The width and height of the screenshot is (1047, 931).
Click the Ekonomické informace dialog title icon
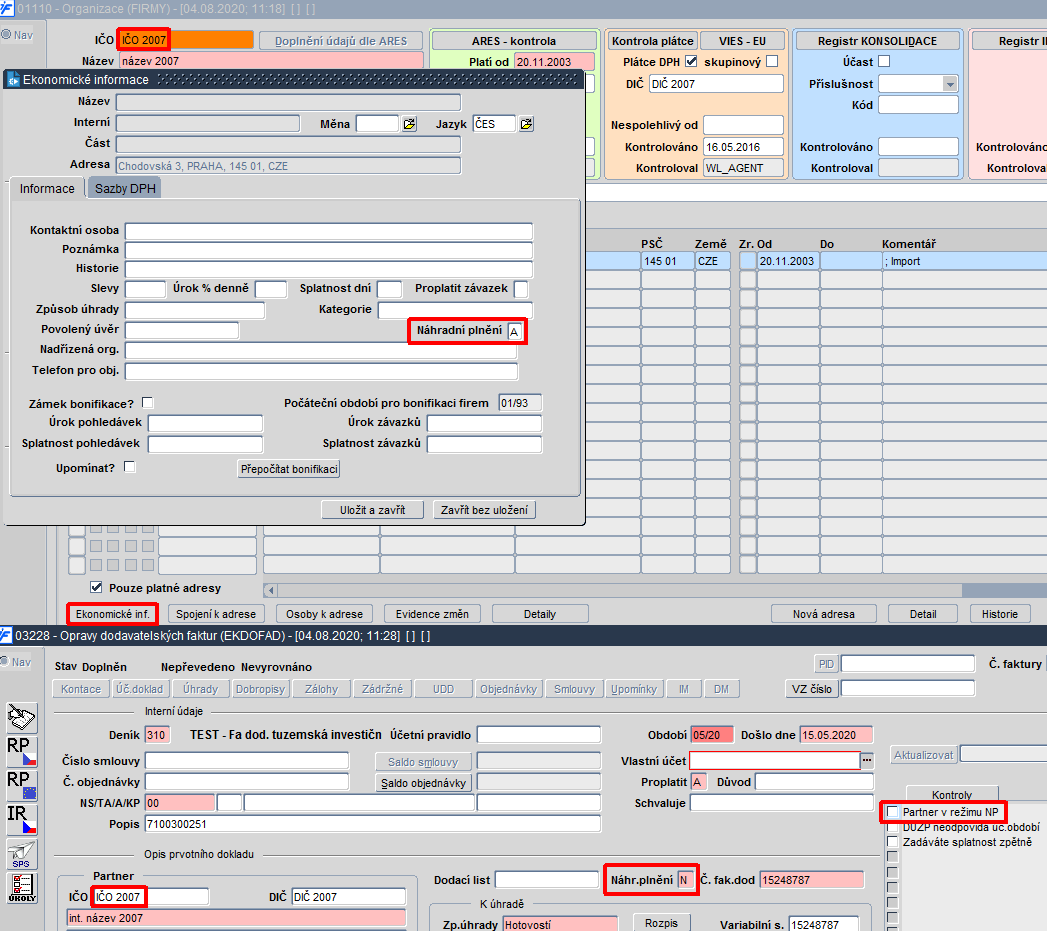click(x=13, y=79)
